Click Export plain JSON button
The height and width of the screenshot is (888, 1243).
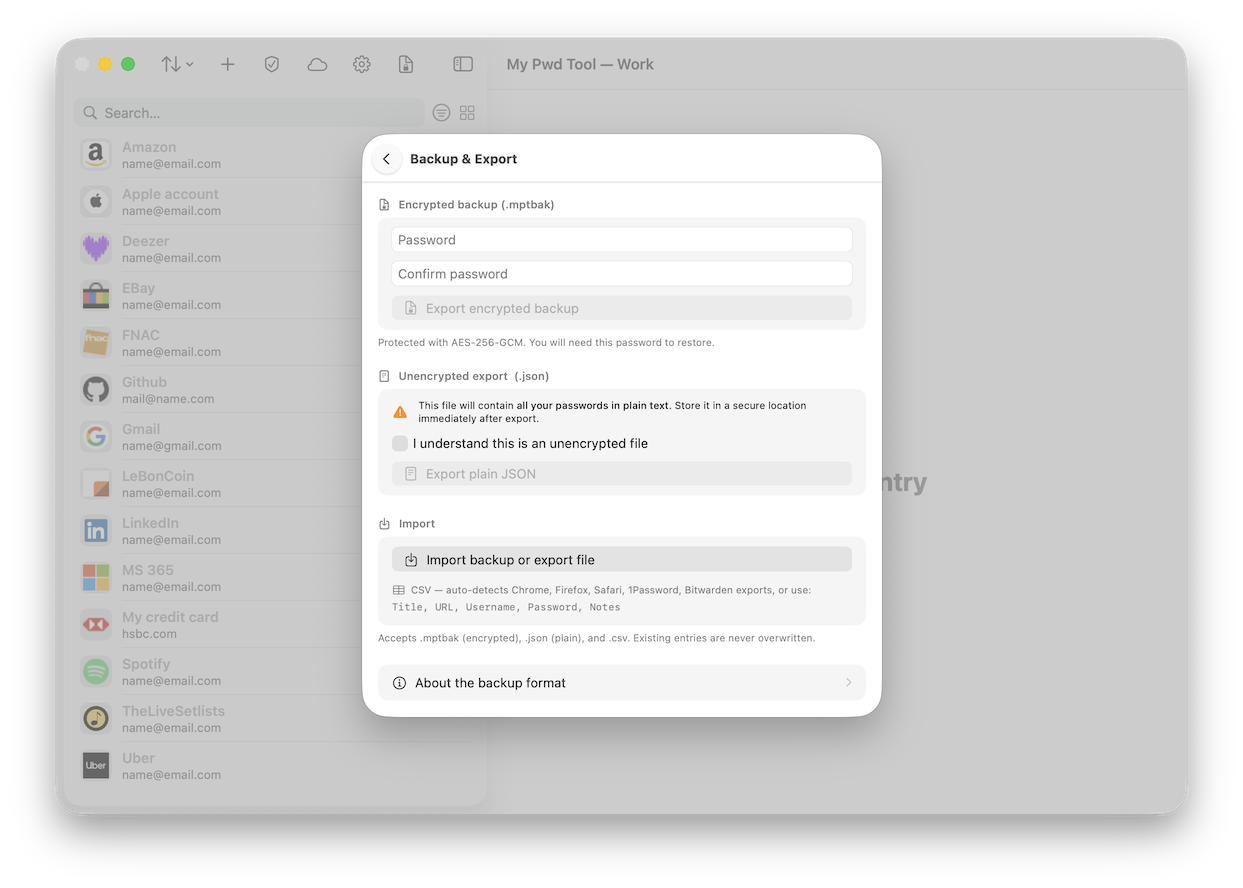tap(622, 474)
